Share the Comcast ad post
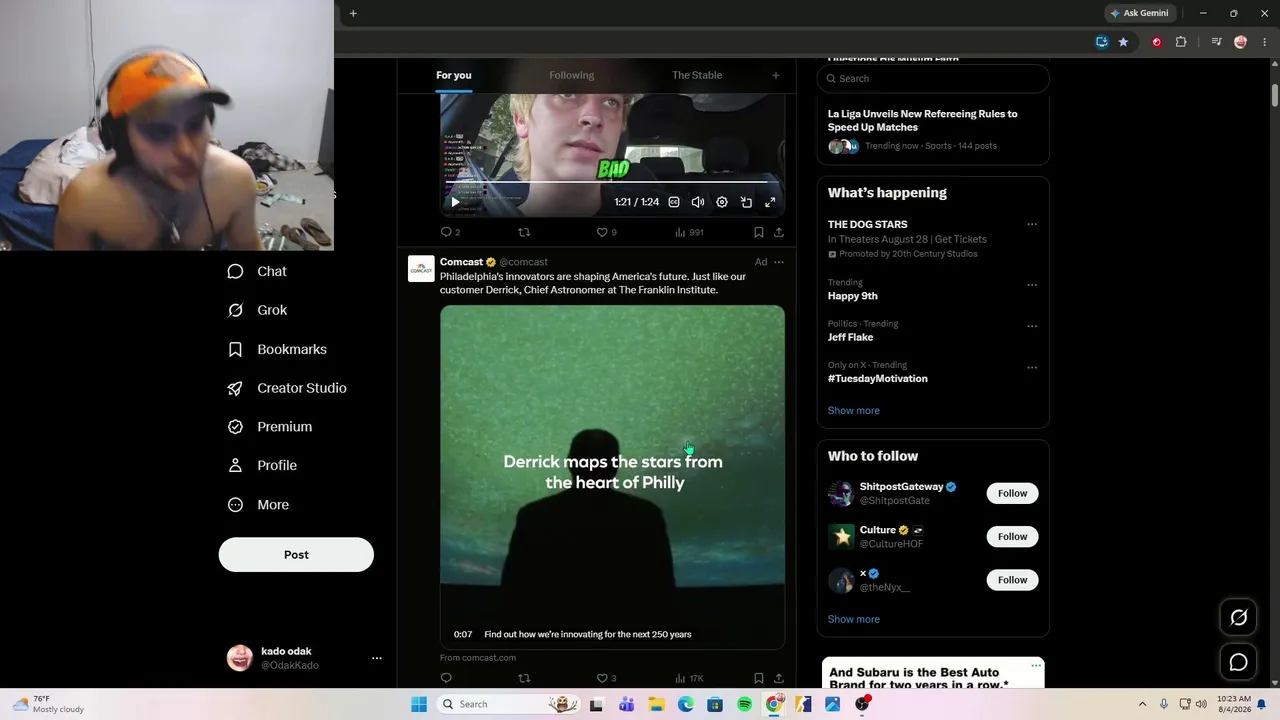The image size is (1280, 720). (x=779, y=678)
